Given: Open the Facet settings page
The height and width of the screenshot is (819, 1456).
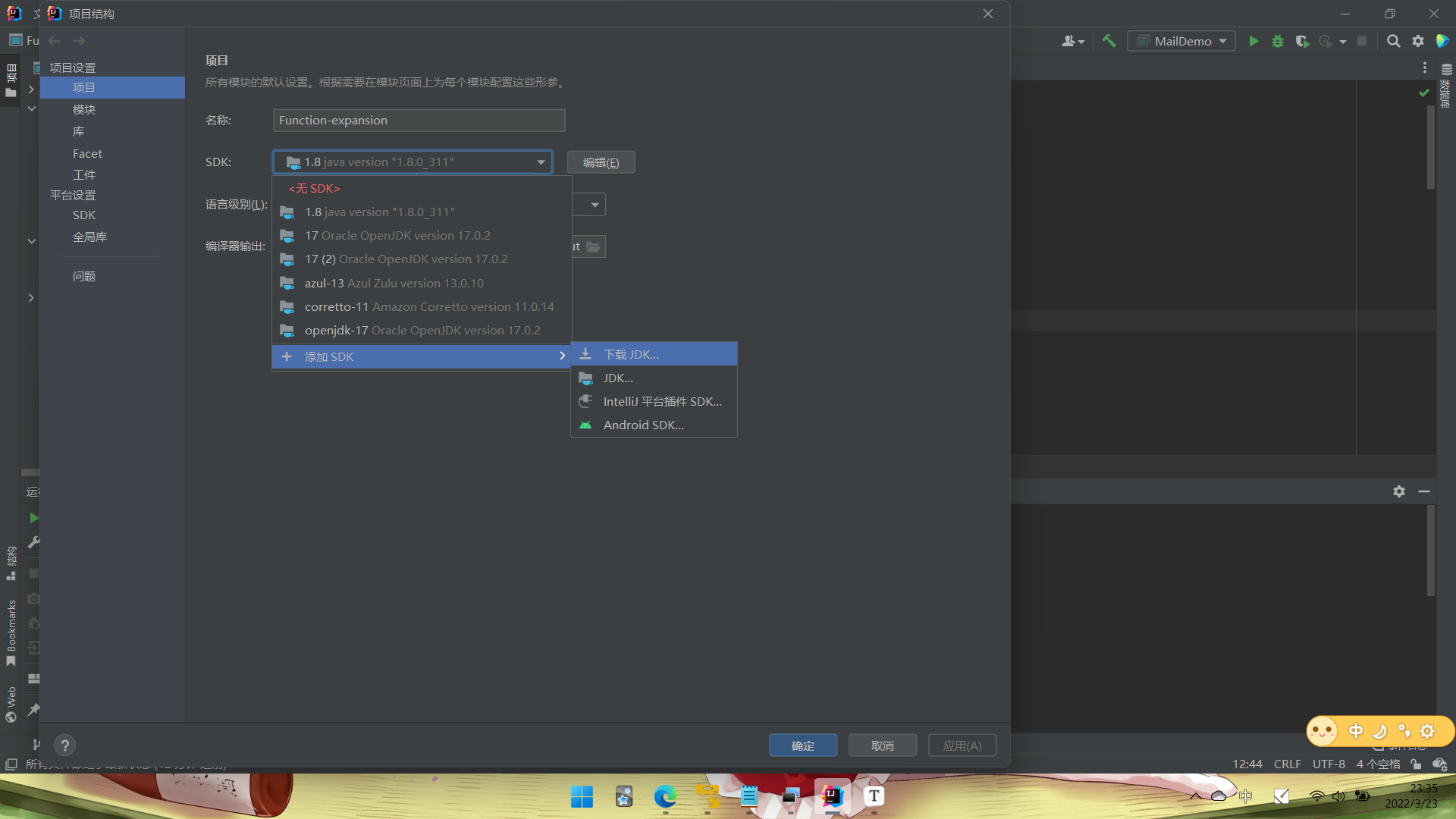Looking at the screenshot, I should [87, 153].
